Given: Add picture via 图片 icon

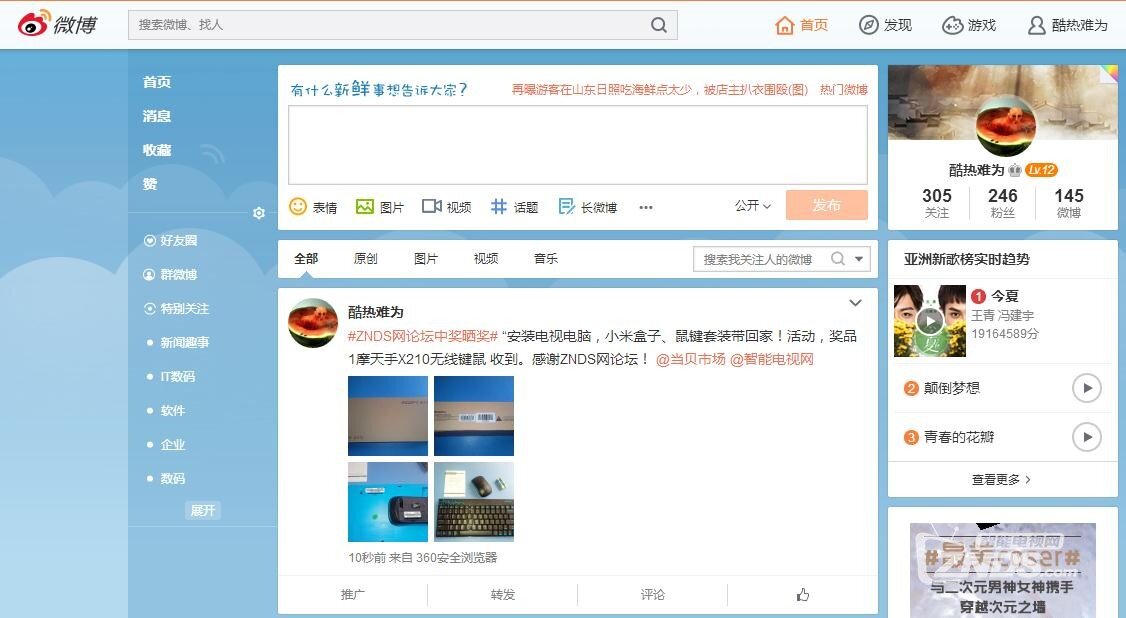Looking at the screenshot, I should (365, 207).
